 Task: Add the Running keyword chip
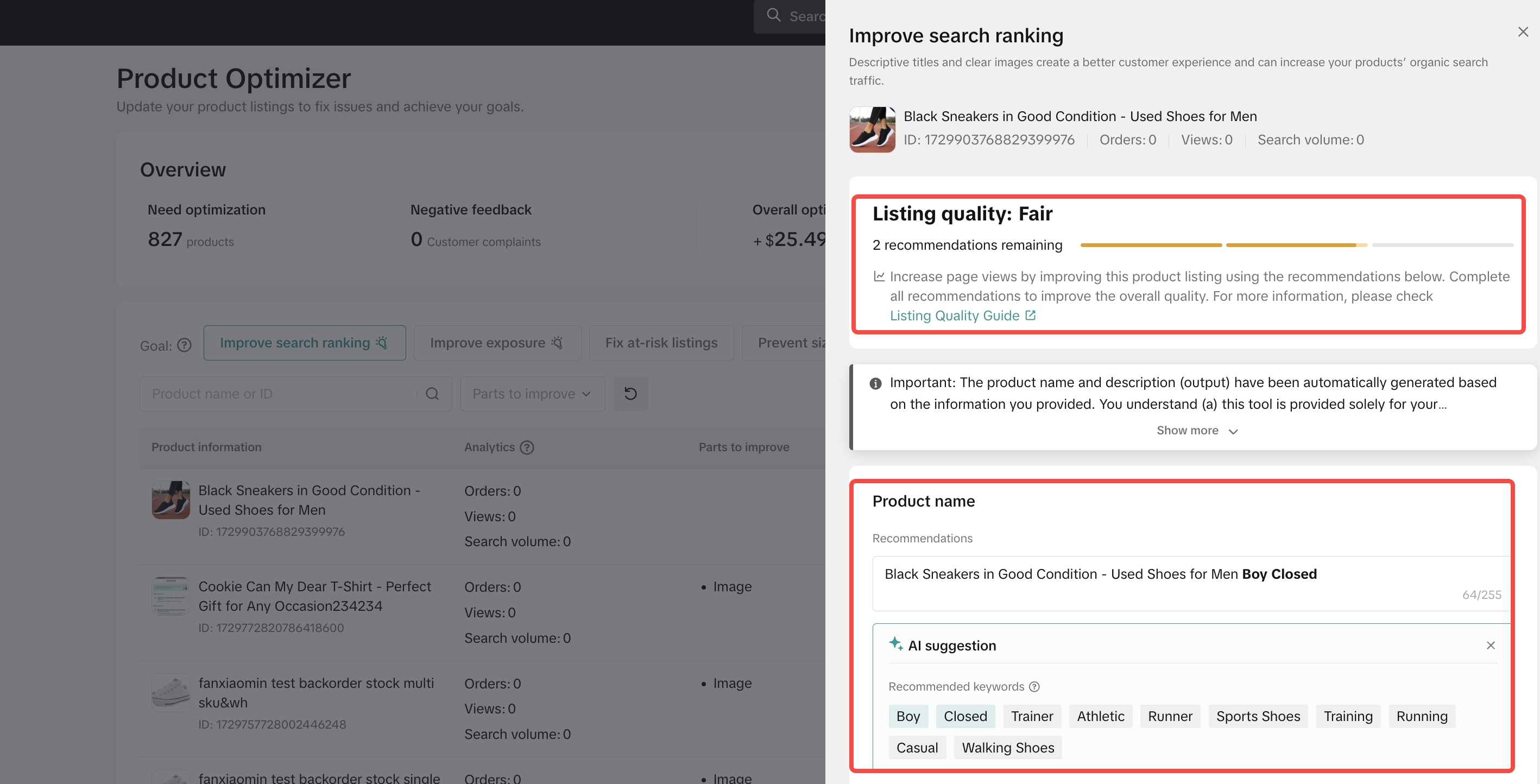(x=1422, y=716)
